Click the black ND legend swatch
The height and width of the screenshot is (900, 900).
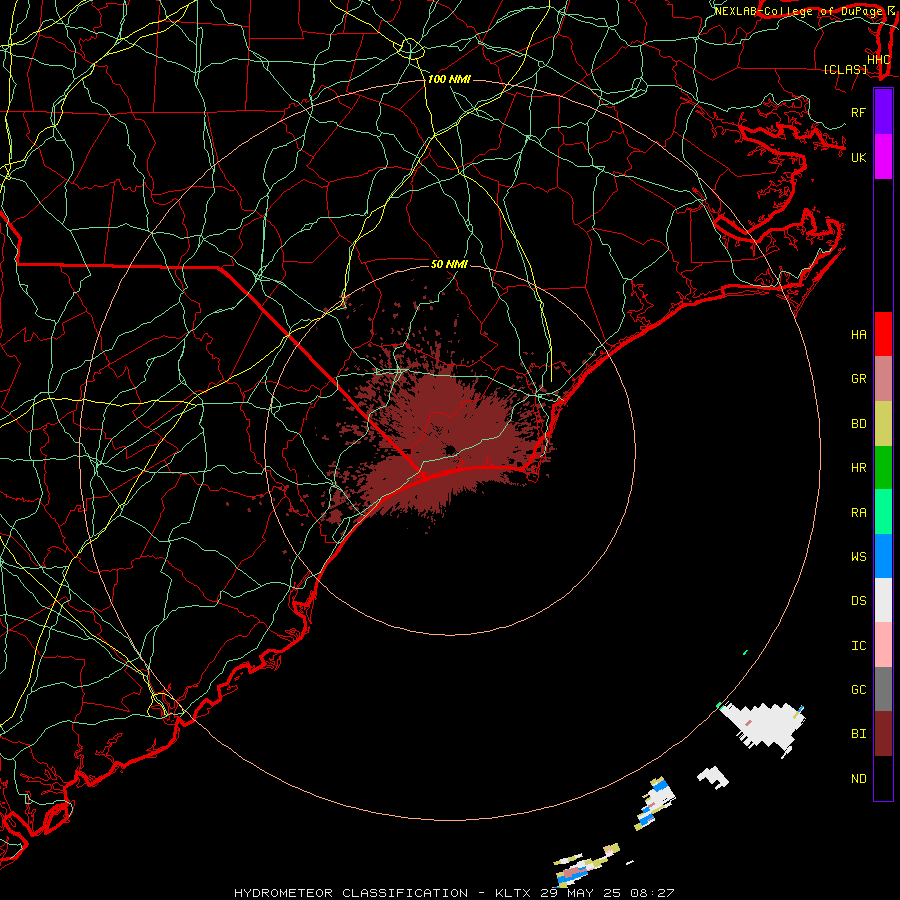[883, 778]
